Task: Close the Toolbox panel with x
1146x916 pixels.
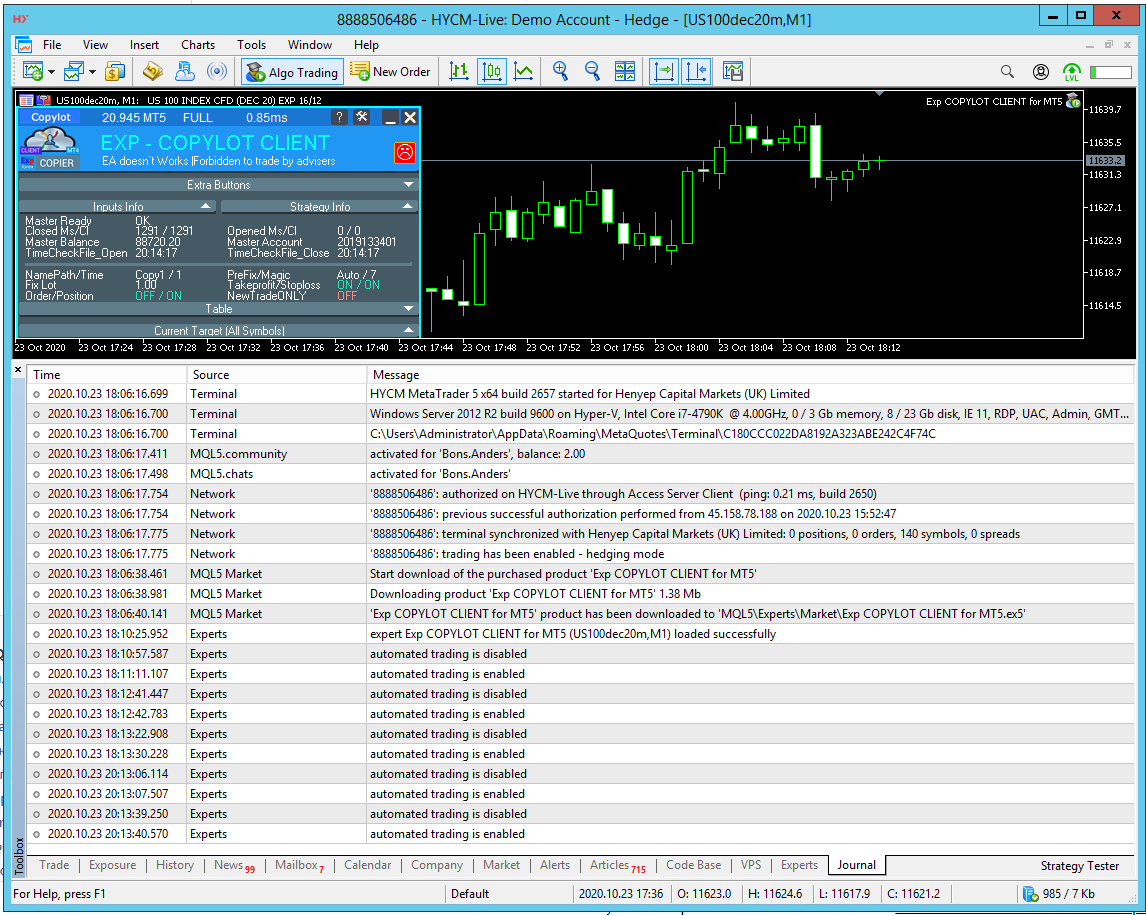Action: click(18, 371)
